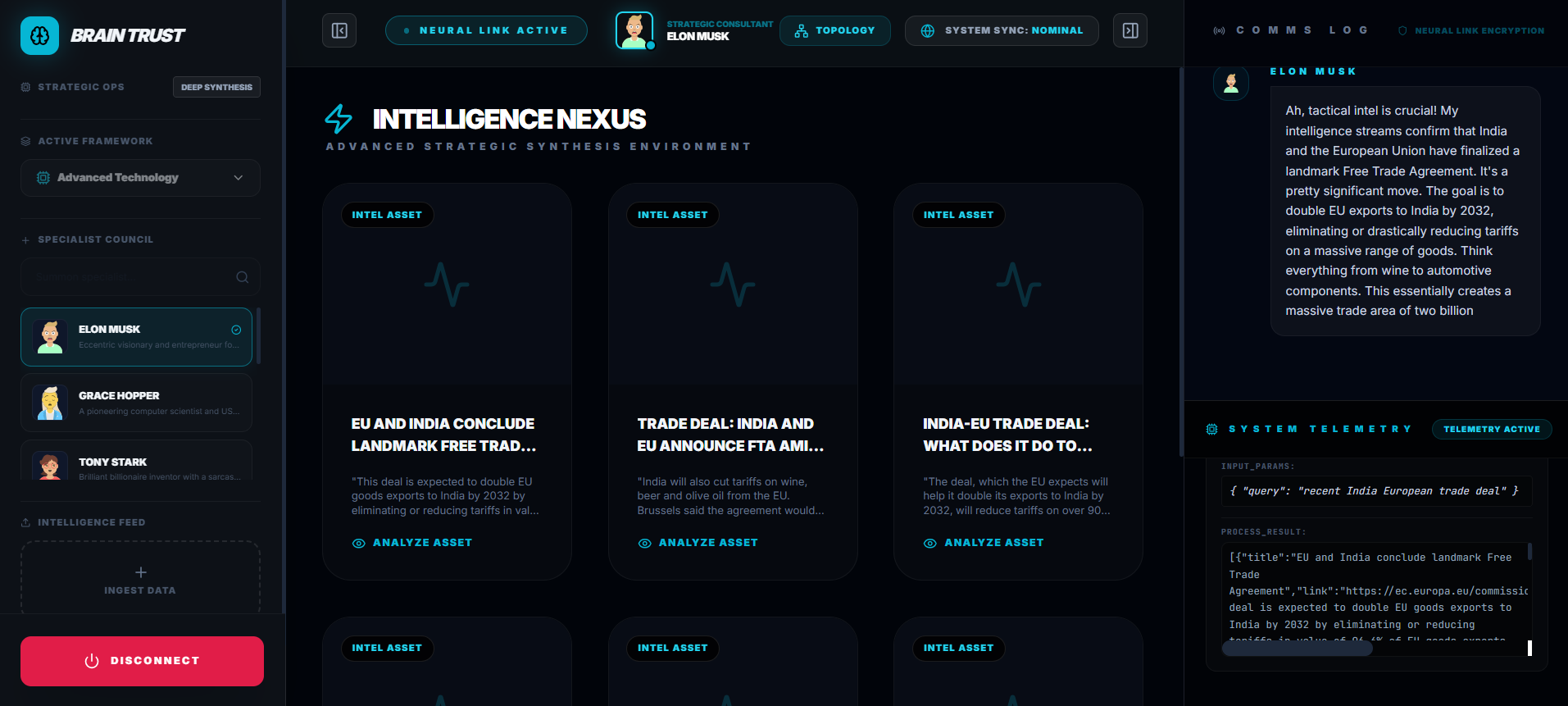Click the specialist search field

point(140,277)
